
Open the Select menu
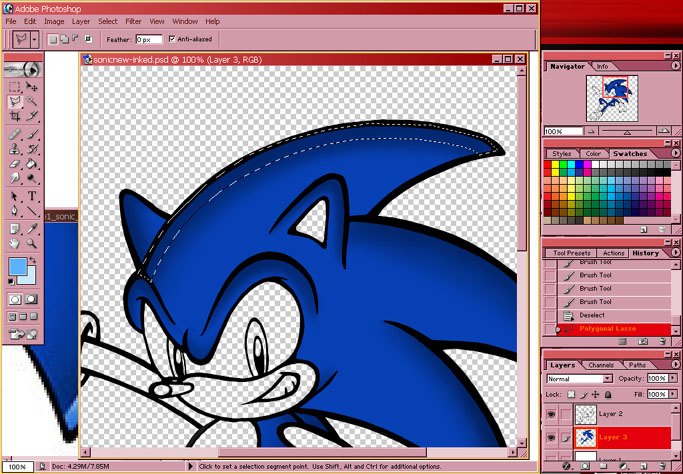(x=108, y=21)
